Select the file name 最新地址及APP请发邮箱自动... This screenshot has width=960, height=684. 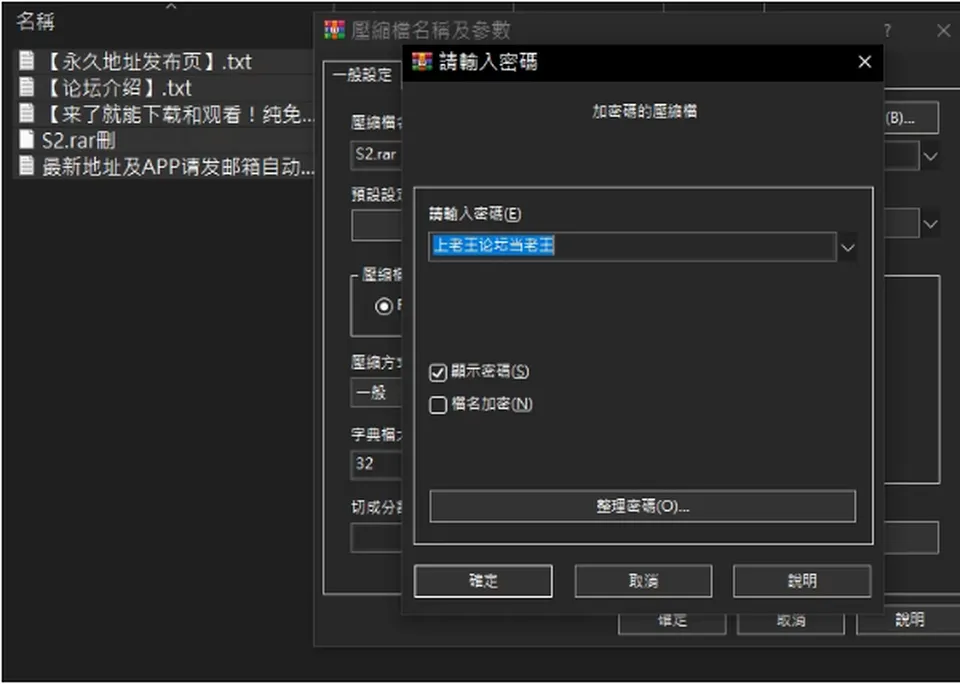(x=178, y=167)
